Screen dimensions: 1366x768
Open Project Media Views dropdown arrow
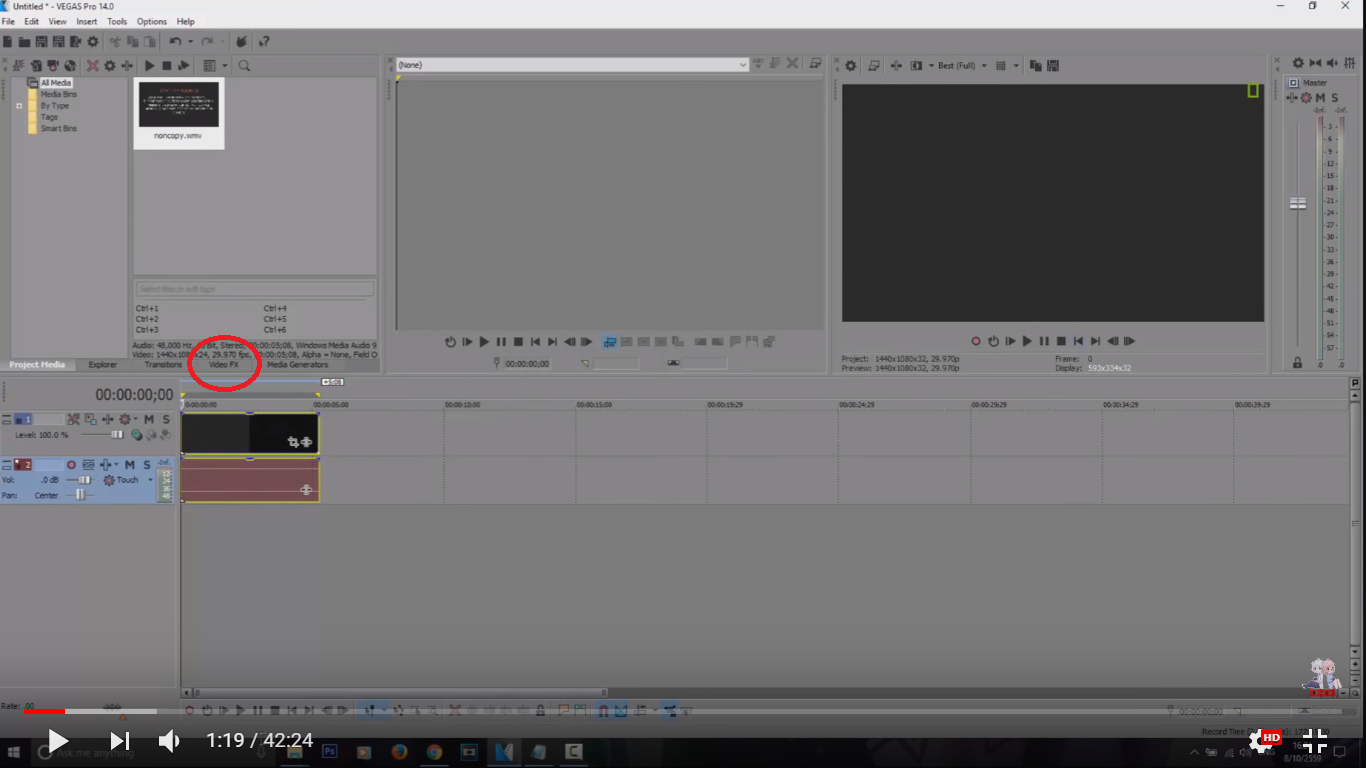coord(224,66)
